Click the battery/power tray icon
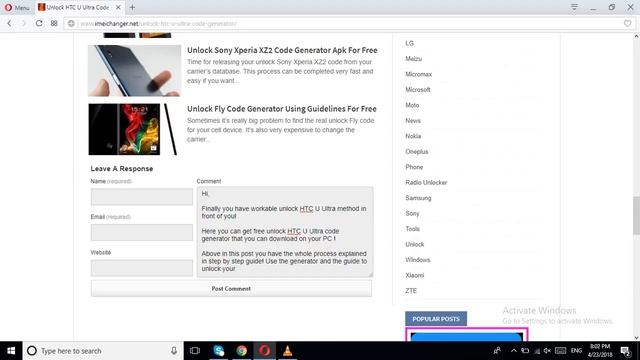640x360 pixels. tap(525, 351)
